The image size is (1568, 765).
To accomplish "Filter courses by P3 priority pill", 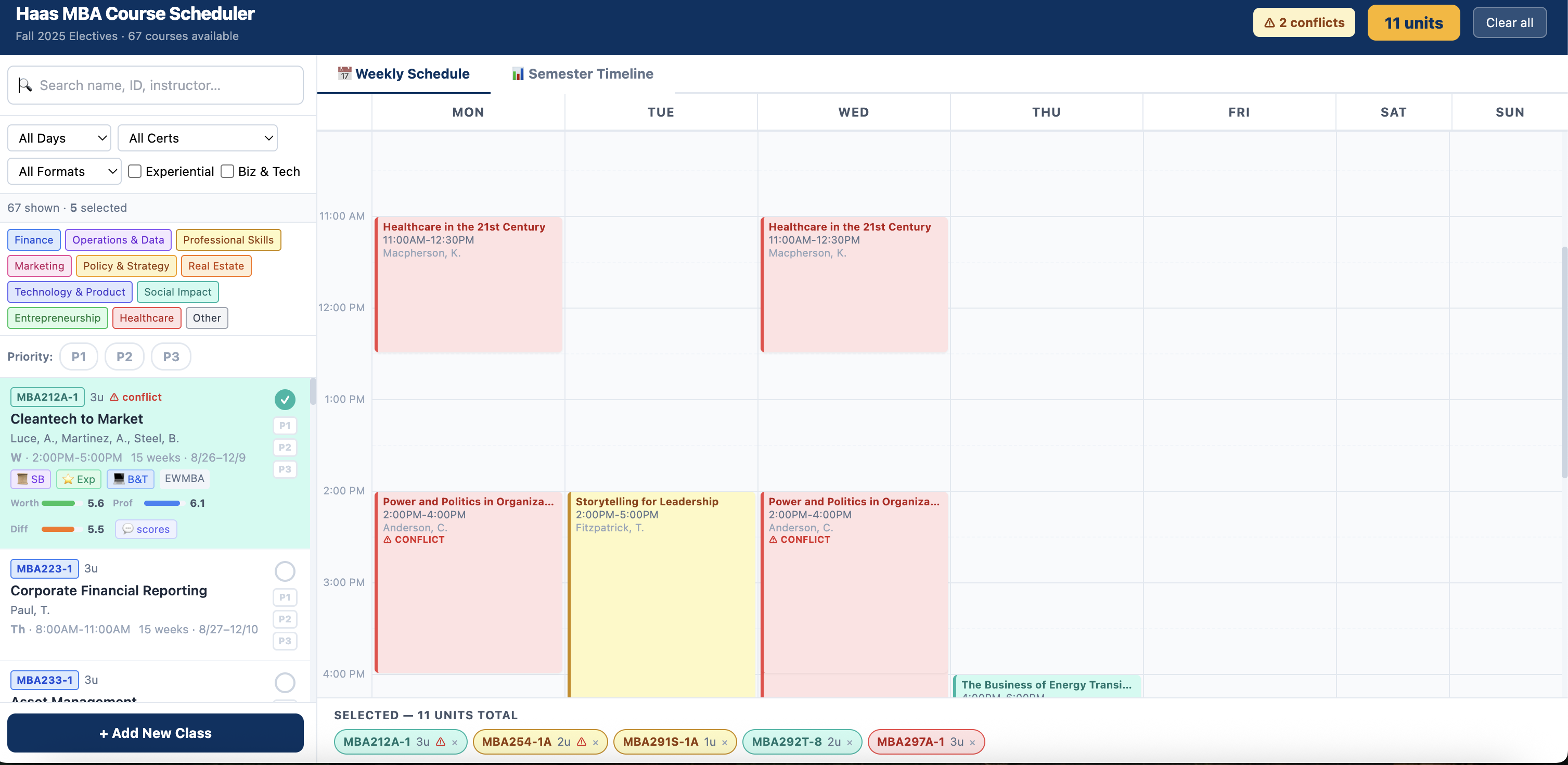I will [x=171, y=357].
